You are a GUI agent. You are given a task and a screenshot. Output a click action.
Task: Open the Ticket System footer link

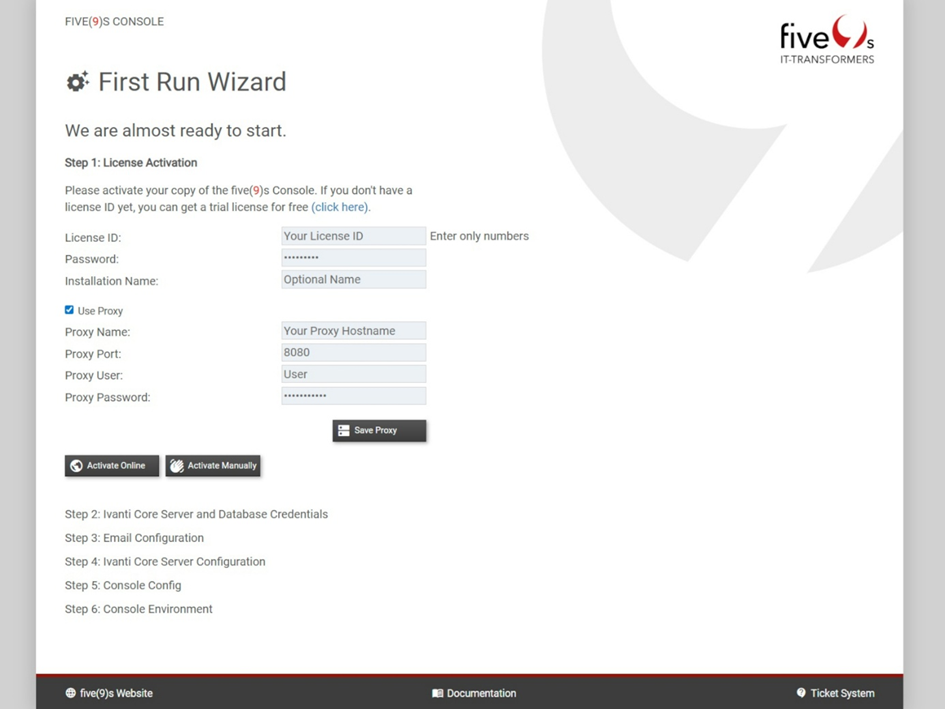pos(835,693)
